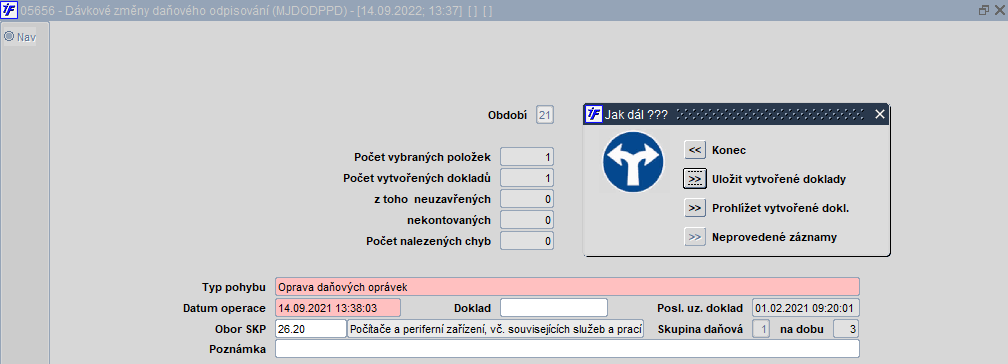Click the Neprovedené záznamy arrow button
Screen dimensions: 1008x364
pos(694,237)
